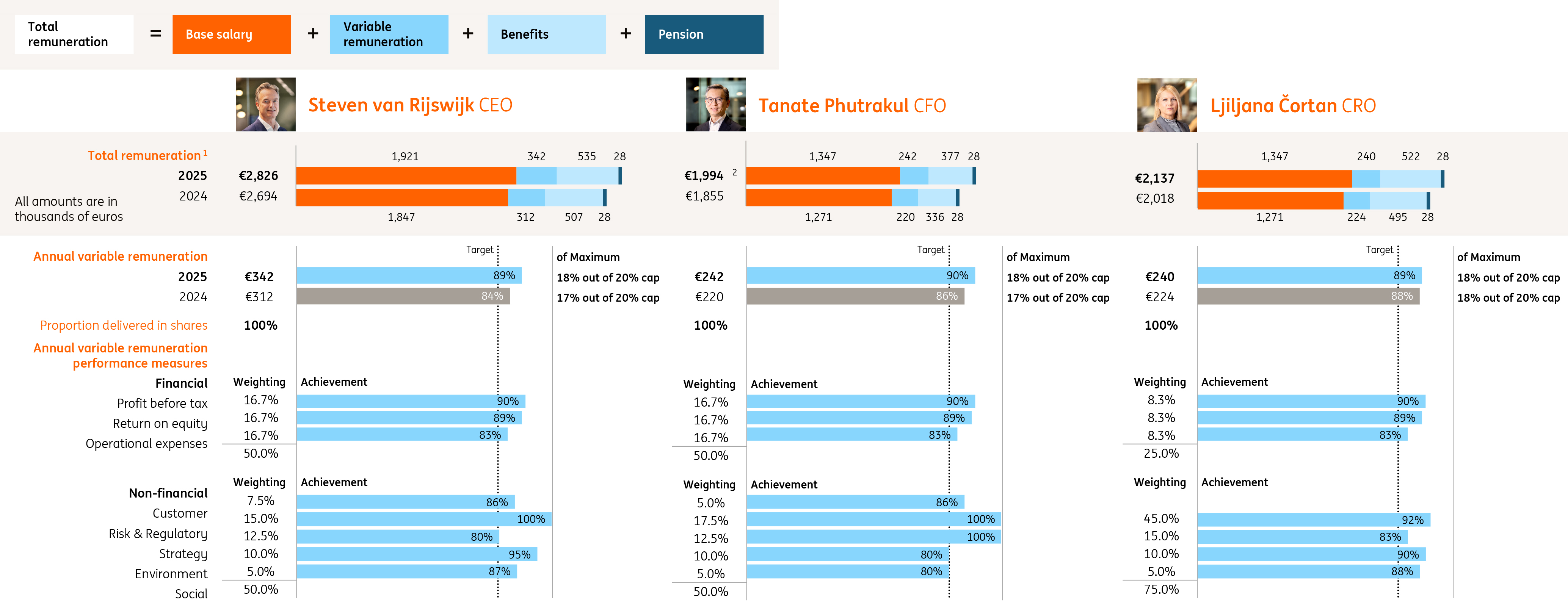The image size is (1568, 601).
Task: Click the CEO's grey 84% bar for 2024
Action: click(403, 296)
